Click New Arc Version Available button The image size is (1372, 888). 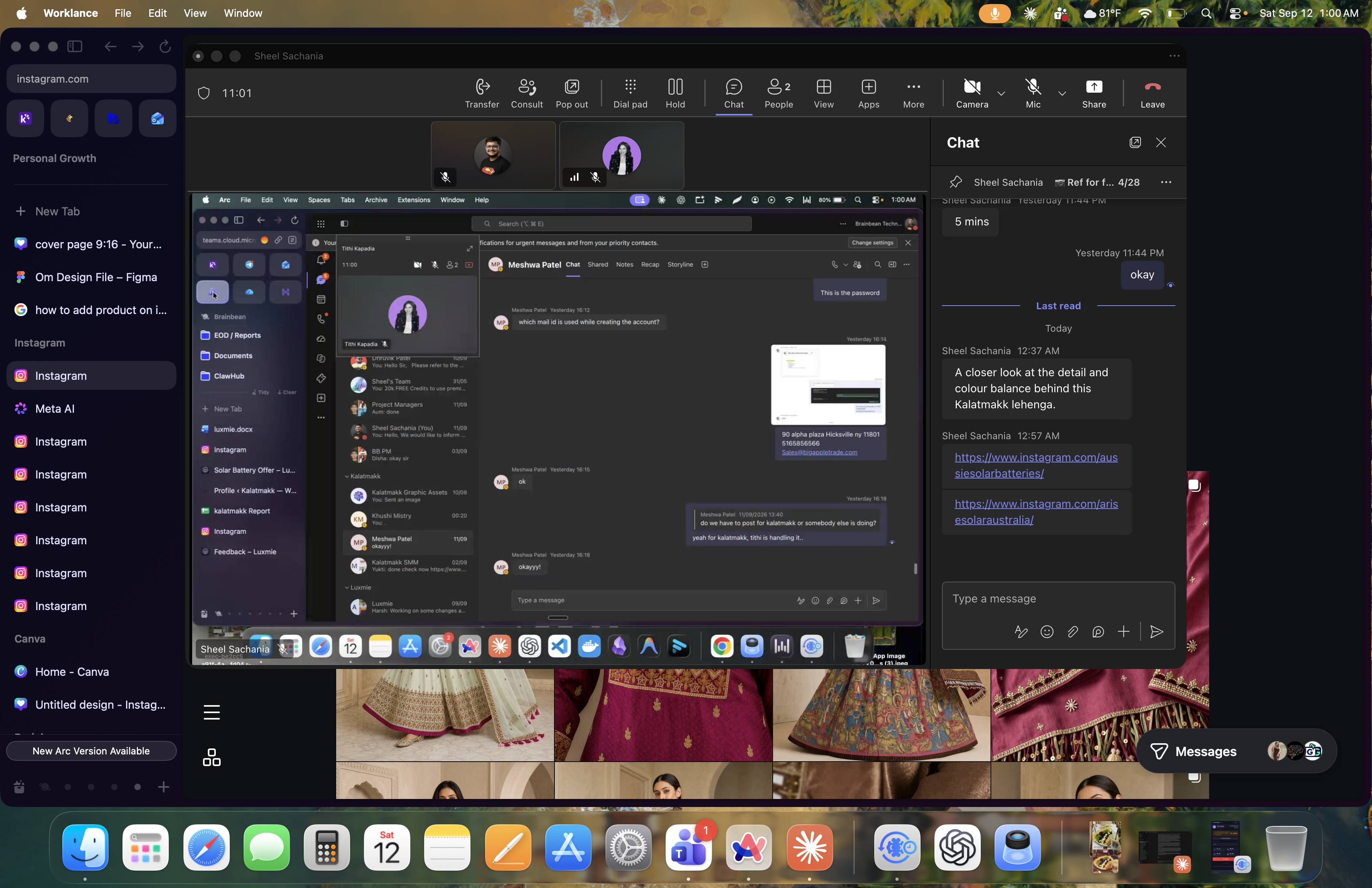click(x=91, y=750)
